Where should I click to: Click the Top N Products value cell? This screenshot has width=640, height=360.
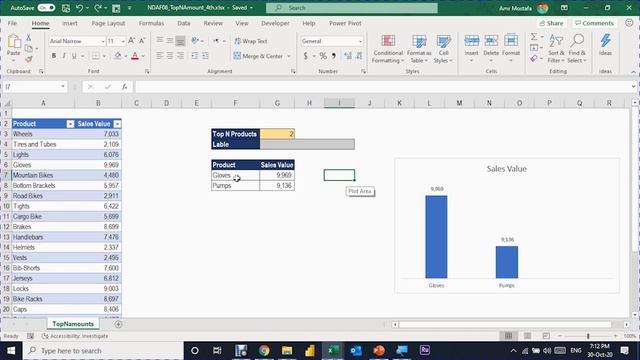click(x=277, y=134)
